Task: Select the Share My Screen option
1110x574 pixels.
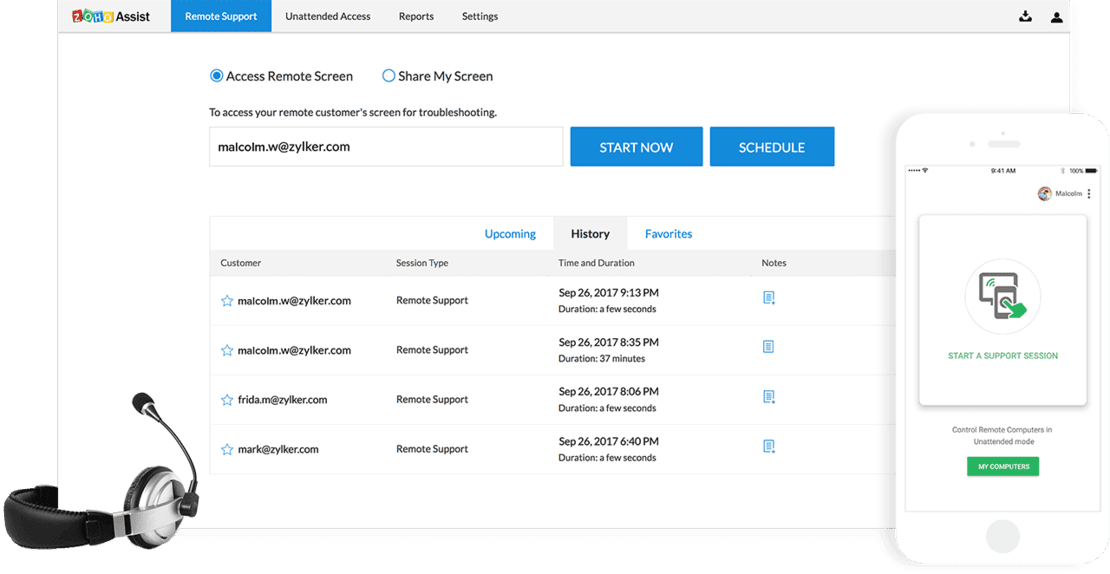Action: 389,76
